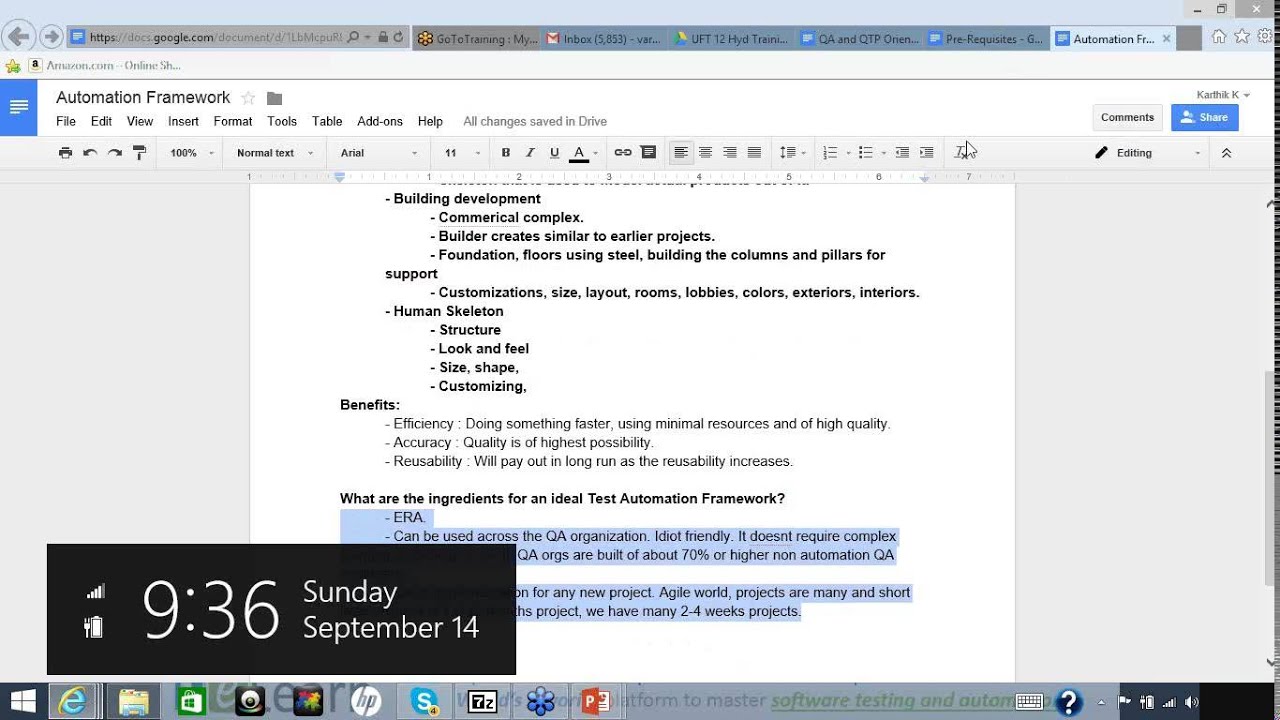
Task: Open the font size 11 dropdown
Action: point(462,153)
